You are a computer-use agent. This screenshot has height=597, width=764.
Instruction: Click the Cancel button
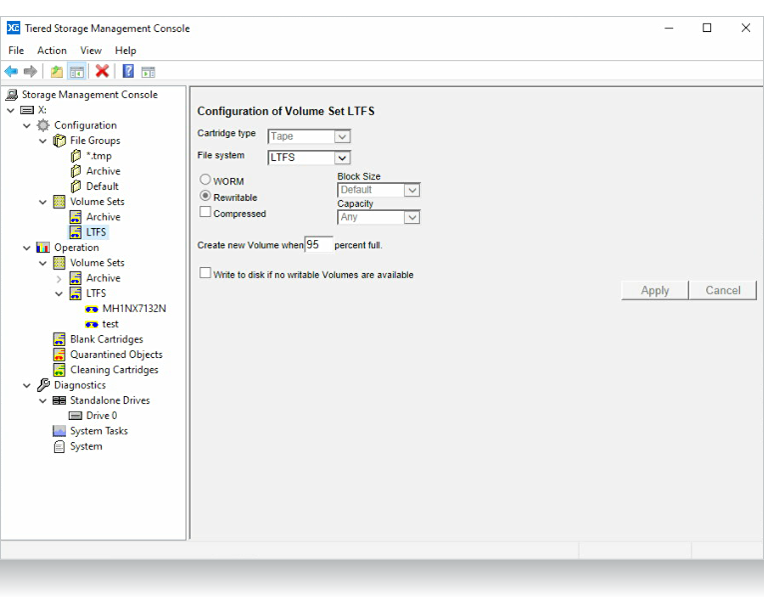(x=723, y=290)
